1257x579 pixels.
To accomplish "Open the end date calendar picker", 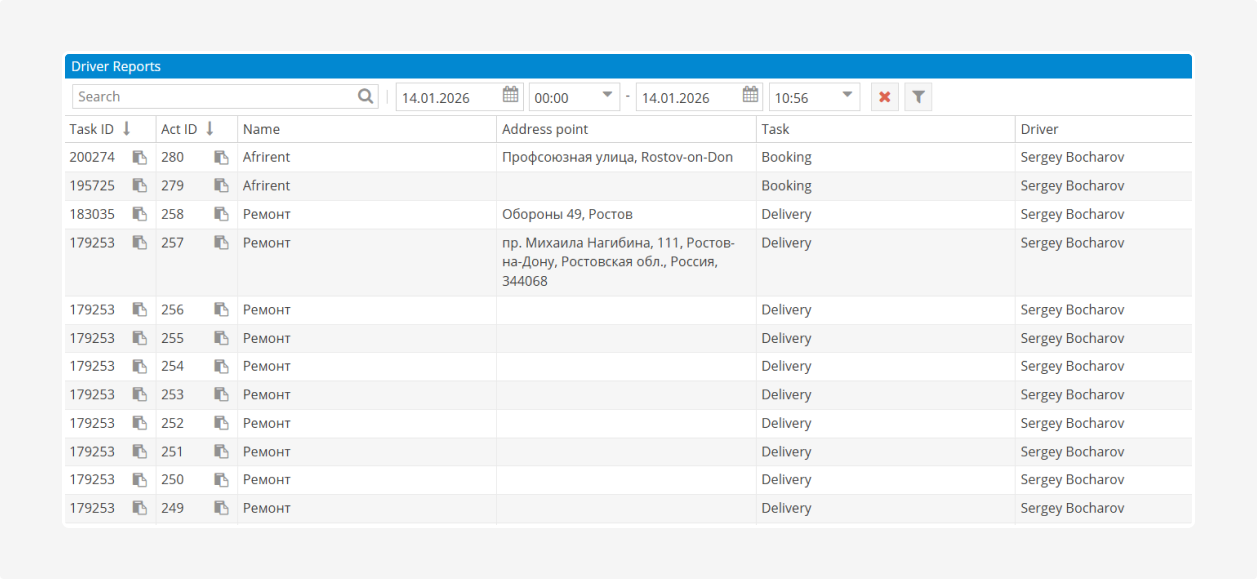I will 750,96.
